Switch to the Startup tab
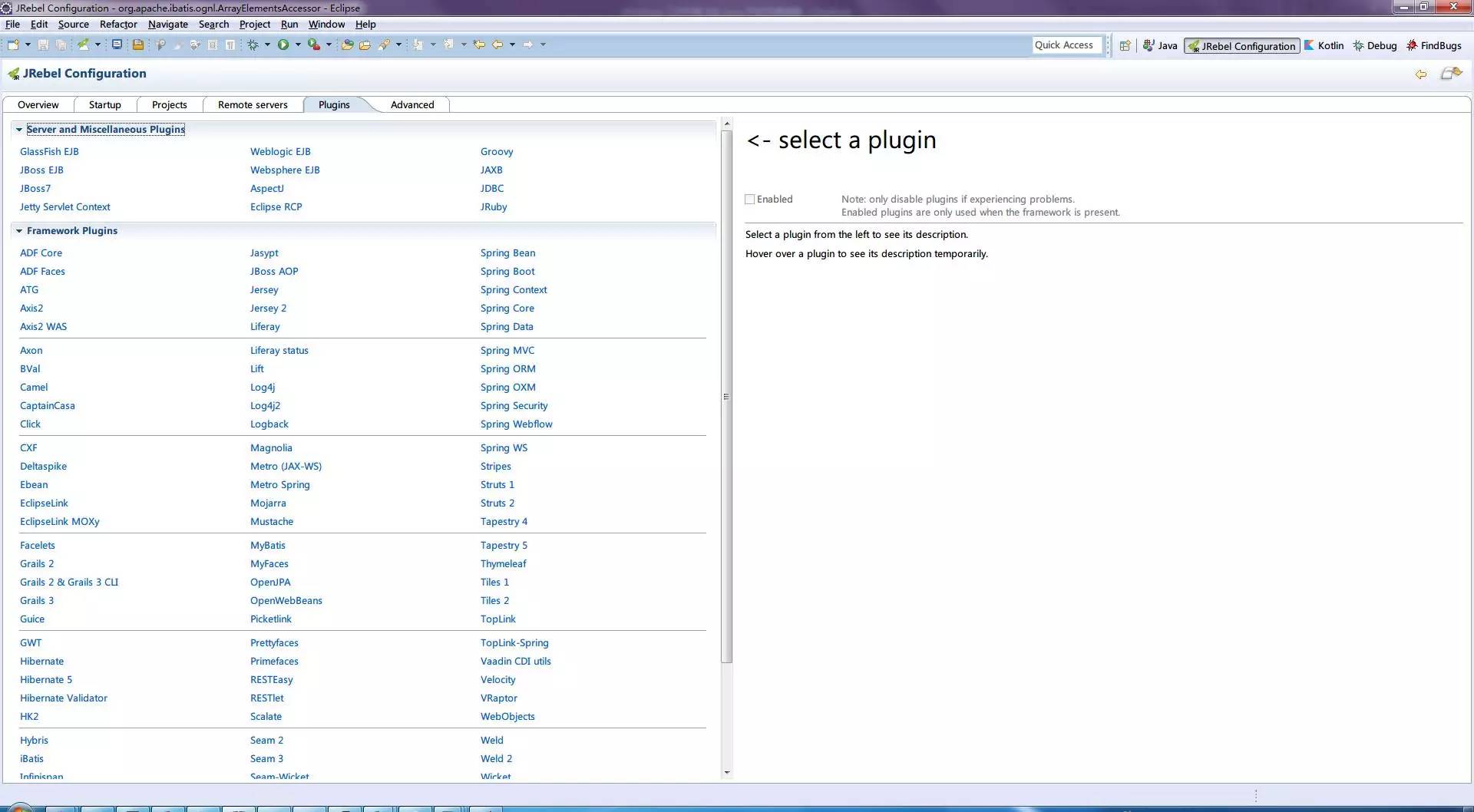Image resolution: width=1474 pixels, height=812 pixels. [x=105, y=105]
